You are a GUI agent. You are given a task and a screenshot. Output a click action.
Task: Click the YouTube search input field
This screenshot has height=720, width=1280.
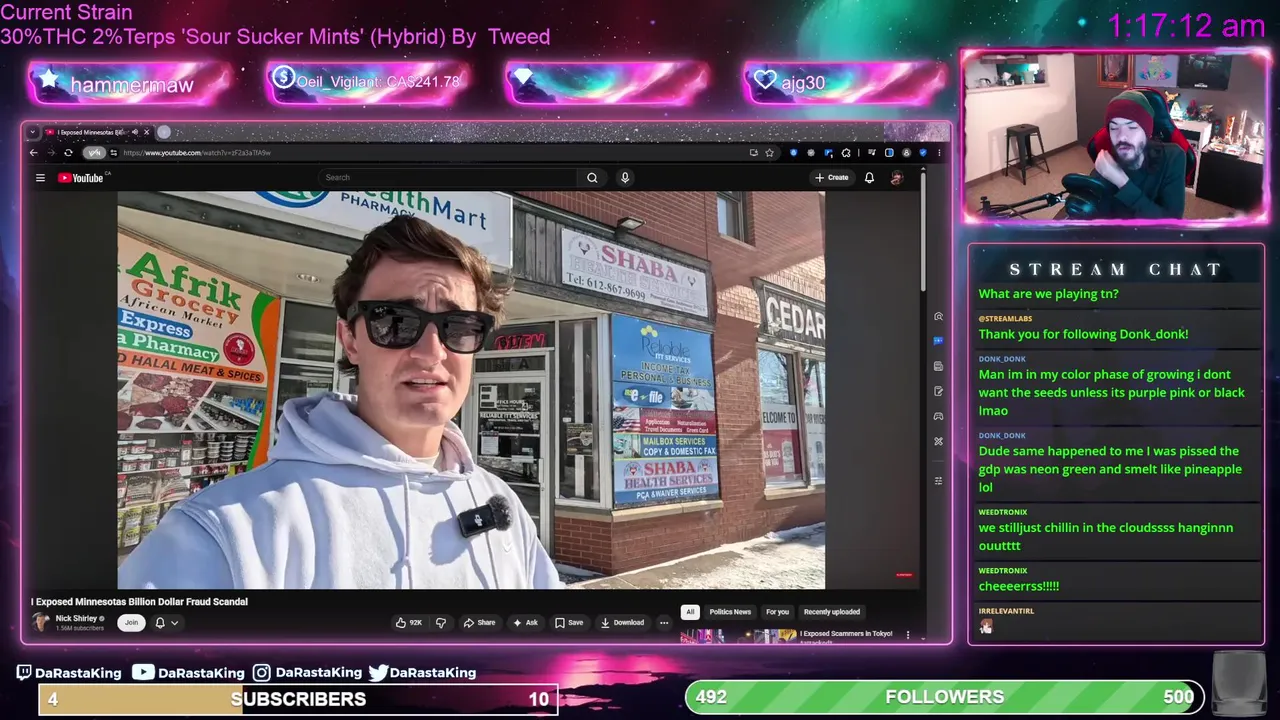point(448,178)
